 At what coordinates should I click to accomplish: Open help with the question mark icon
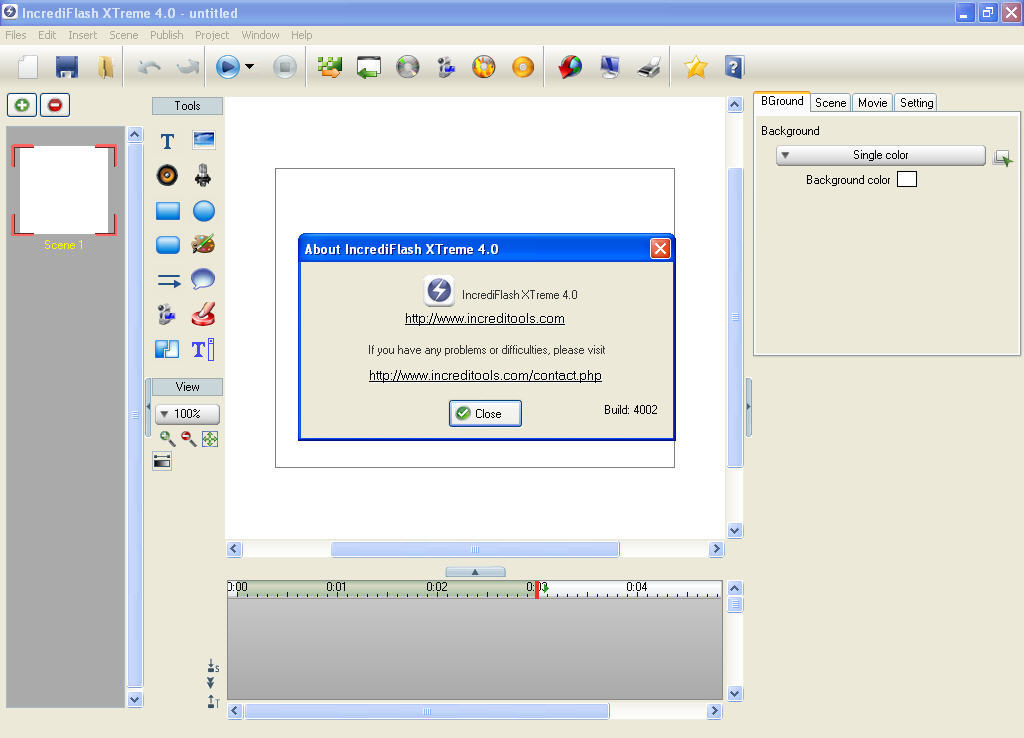click(x=734, y=67)
